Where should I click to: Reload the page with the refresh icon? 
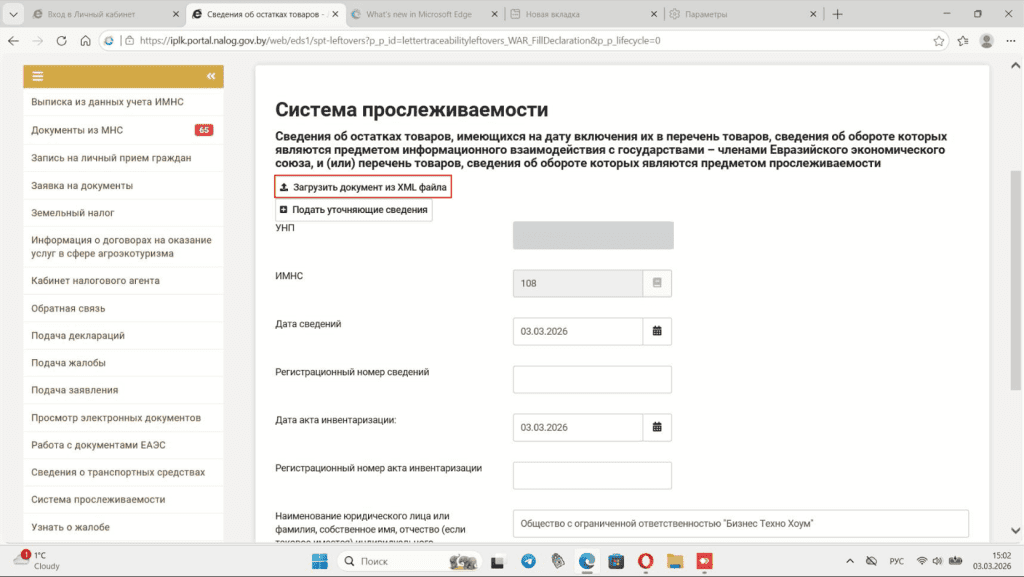point(62,41)
